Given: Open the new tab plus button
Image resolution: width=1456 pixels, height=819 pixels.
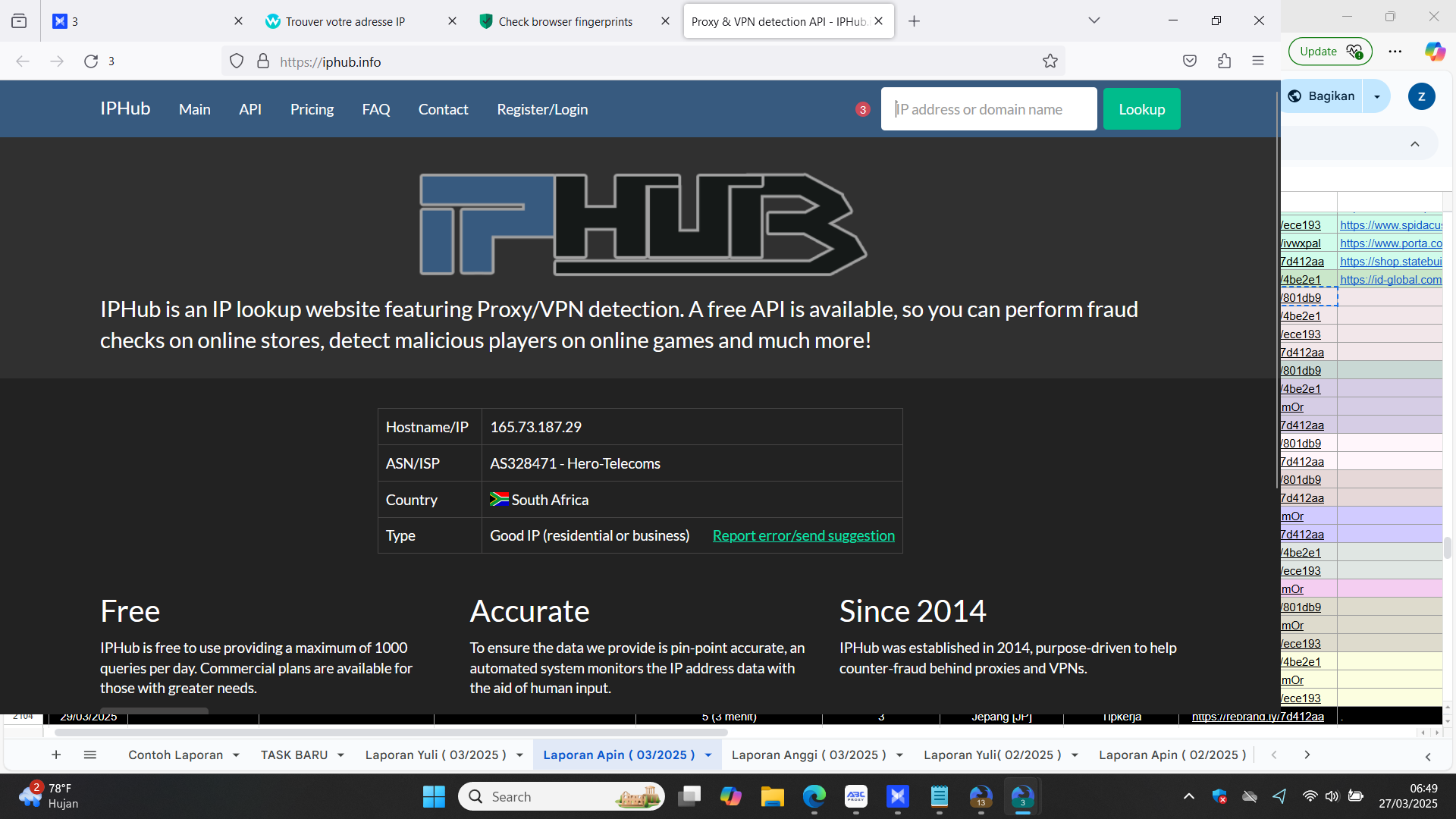Looking at the screenshot, I should coord(914,21).
